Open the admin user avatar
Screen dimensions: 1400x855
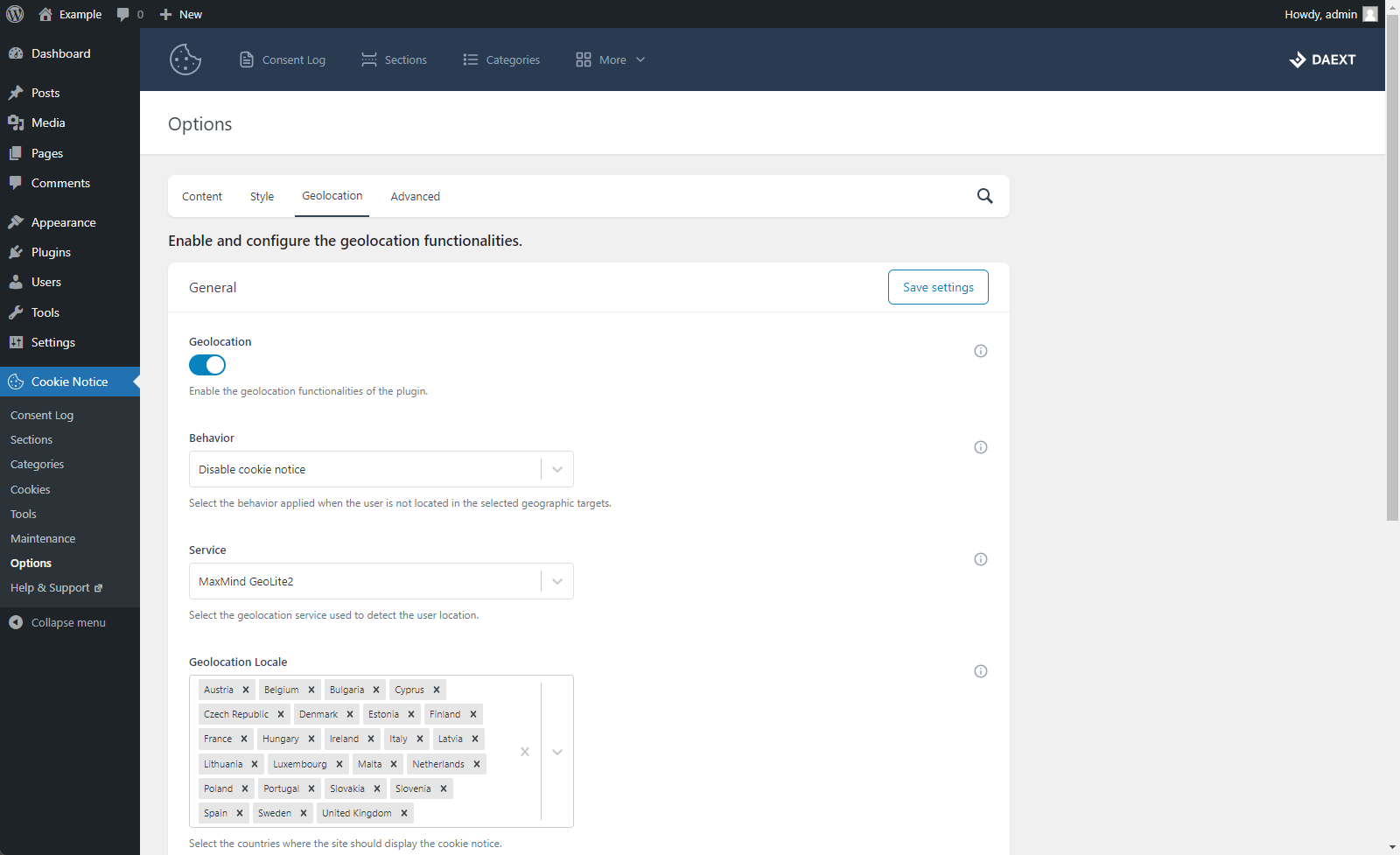click(1370, 14)
